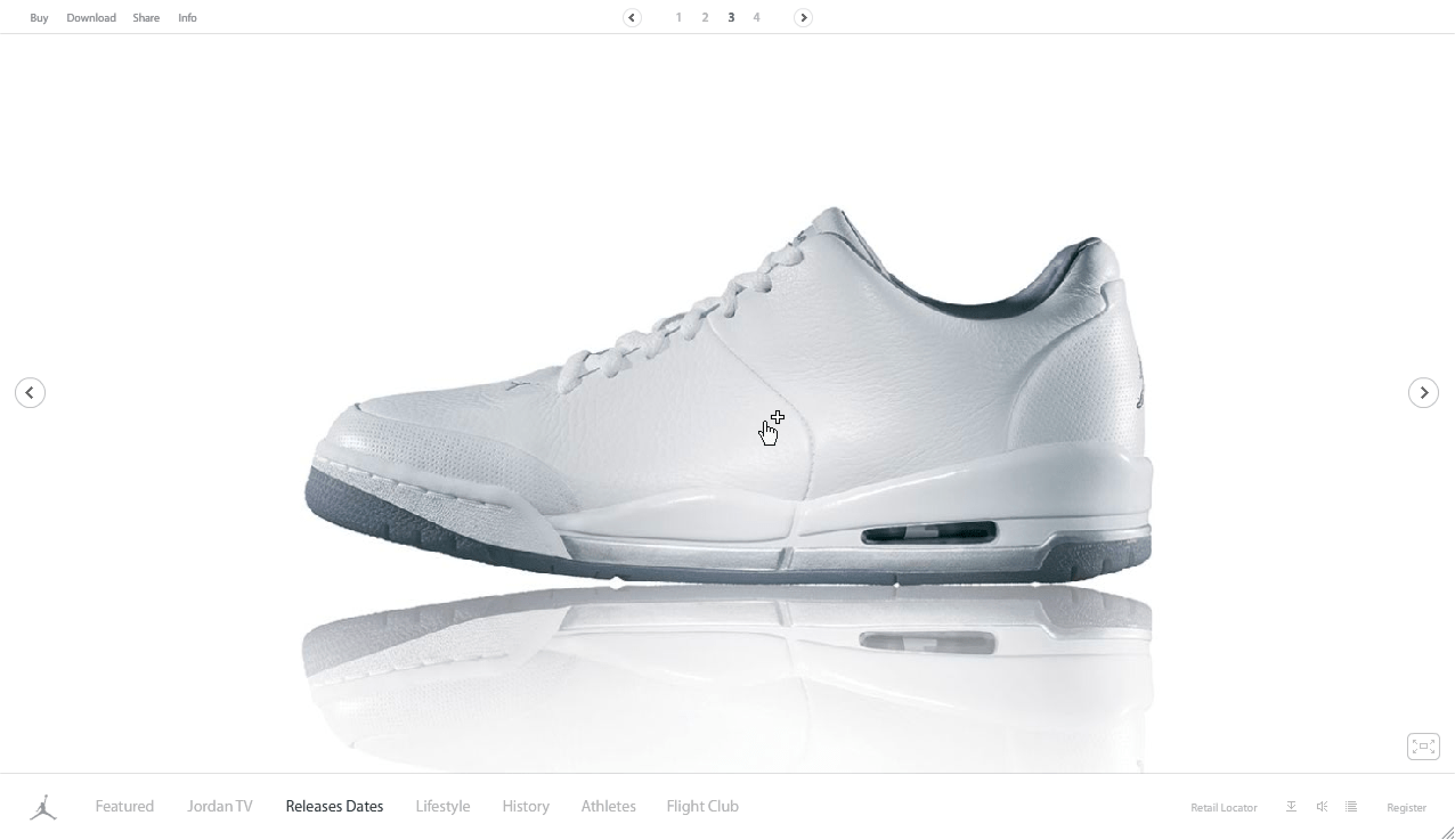Open the list view icon in footer
The width and height of the screenshot is (1455, 840).
coord(1351,806)
